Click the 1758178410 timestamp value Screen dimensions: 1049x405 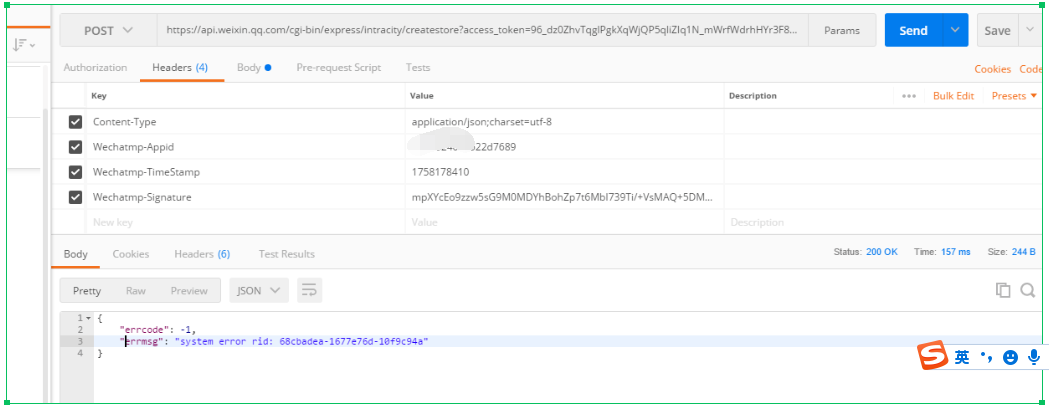click(x=440, y=172)
